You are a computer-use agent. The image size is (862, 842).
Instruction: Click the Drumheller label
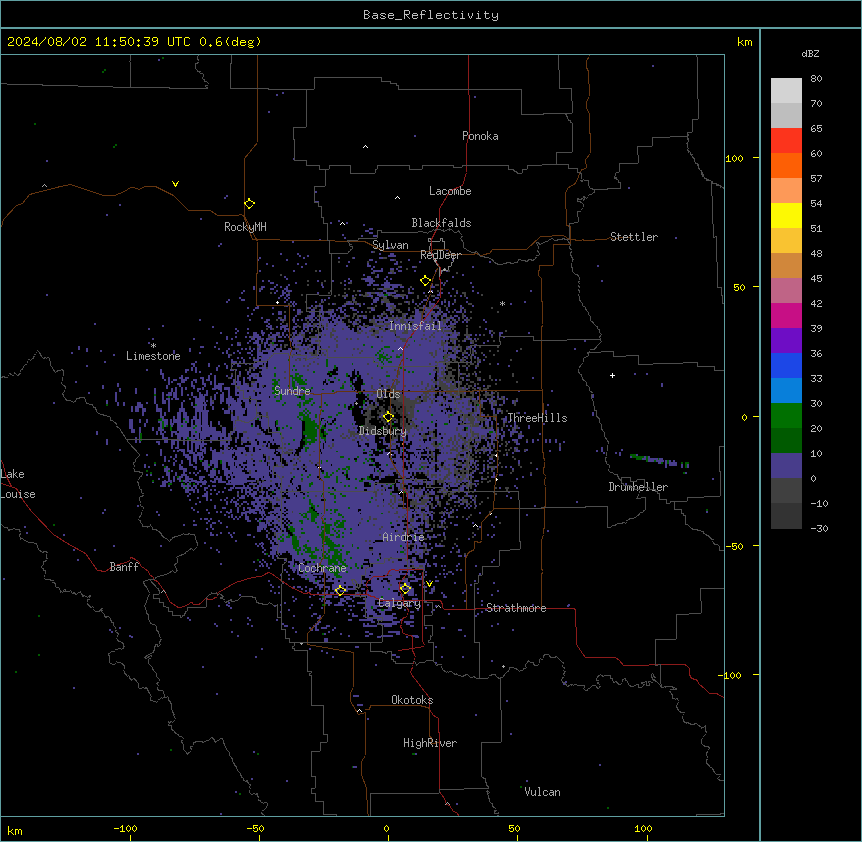(x=638, y=487)
